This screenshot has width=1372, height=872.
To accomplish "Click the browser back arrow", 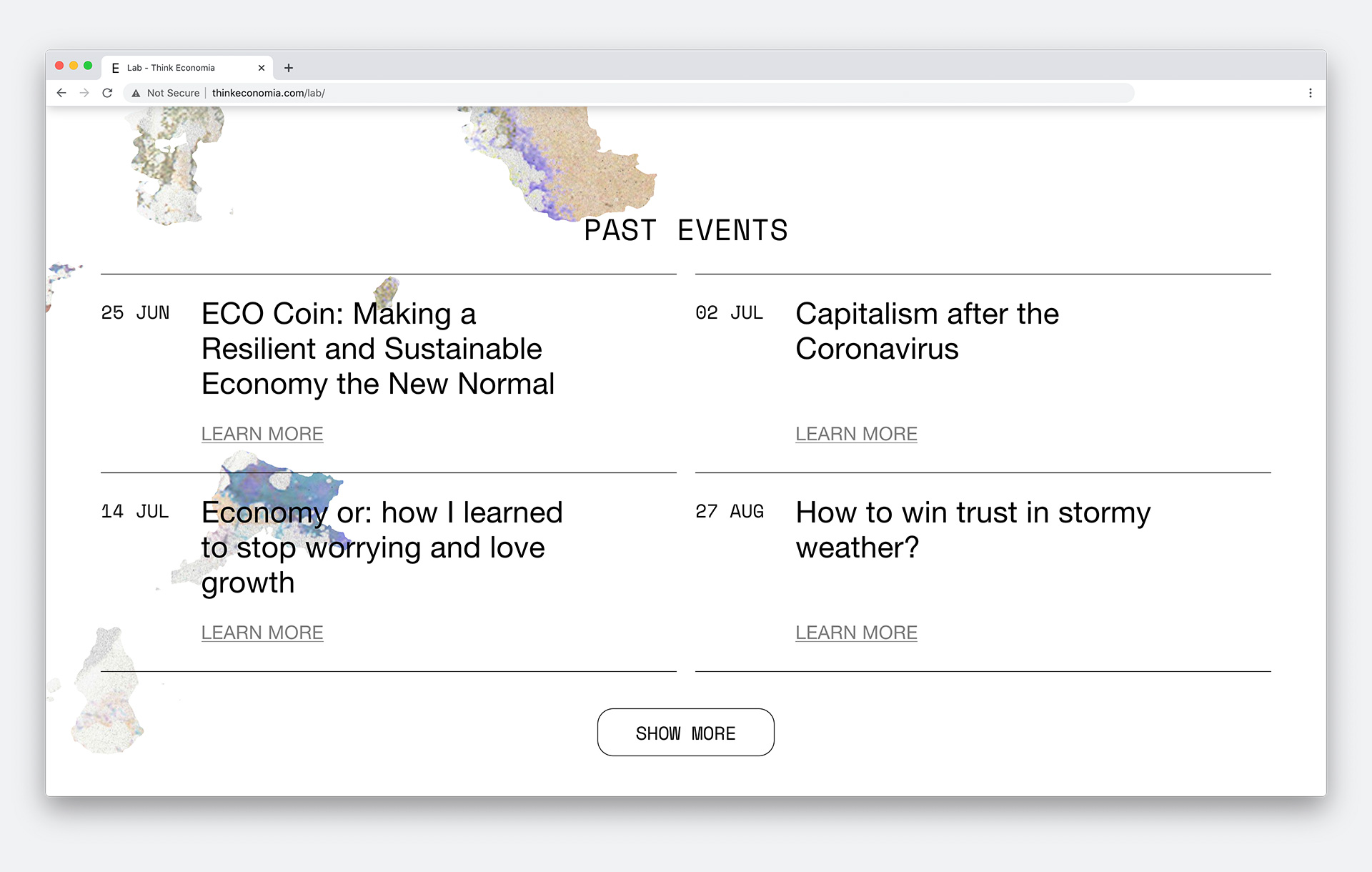I will click(61, 93).
